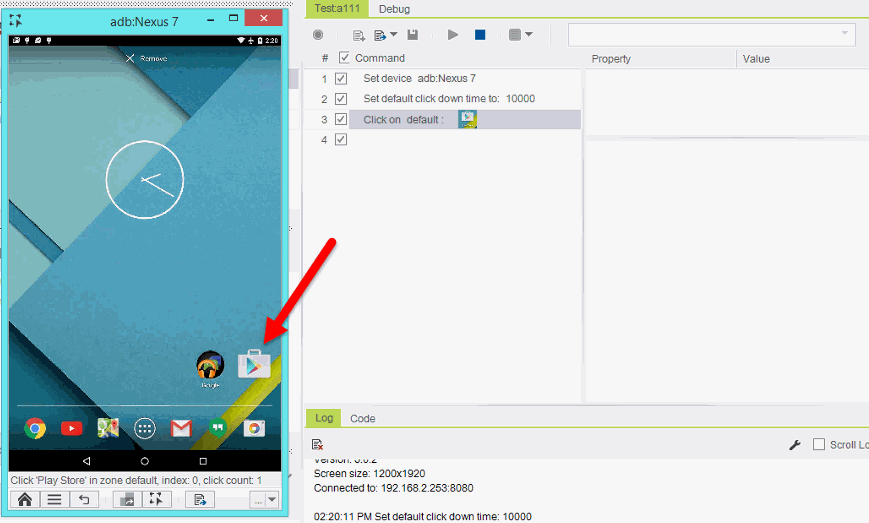The height and width of the screenshot is (523, 869).
Task: Toggle the checkbox on the Click on default row
Action: [x=341, y=119]
